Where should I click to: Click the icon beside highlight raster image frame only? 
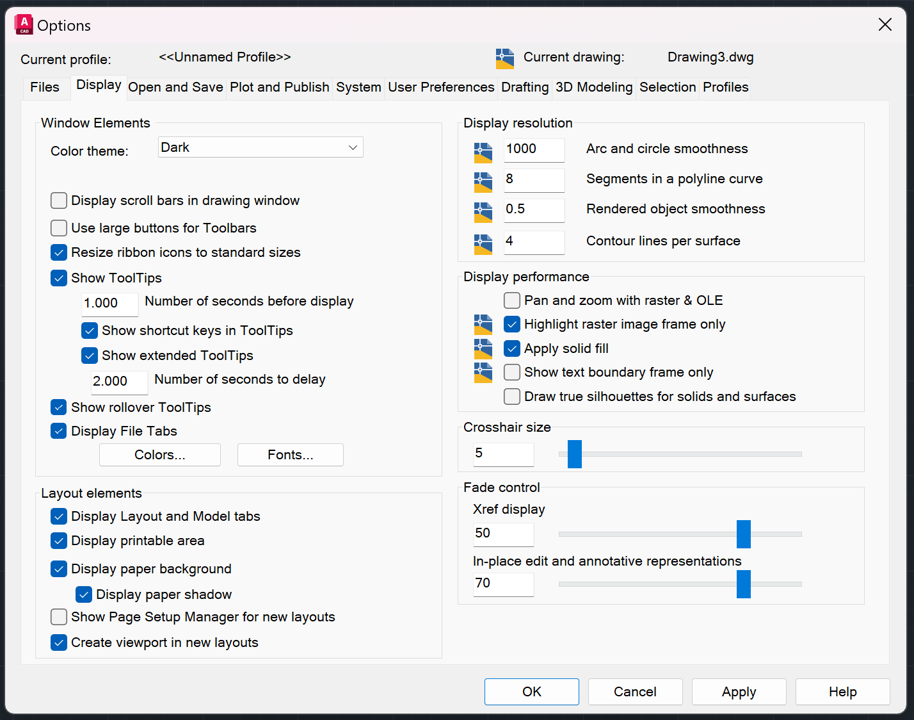point(482,324)
